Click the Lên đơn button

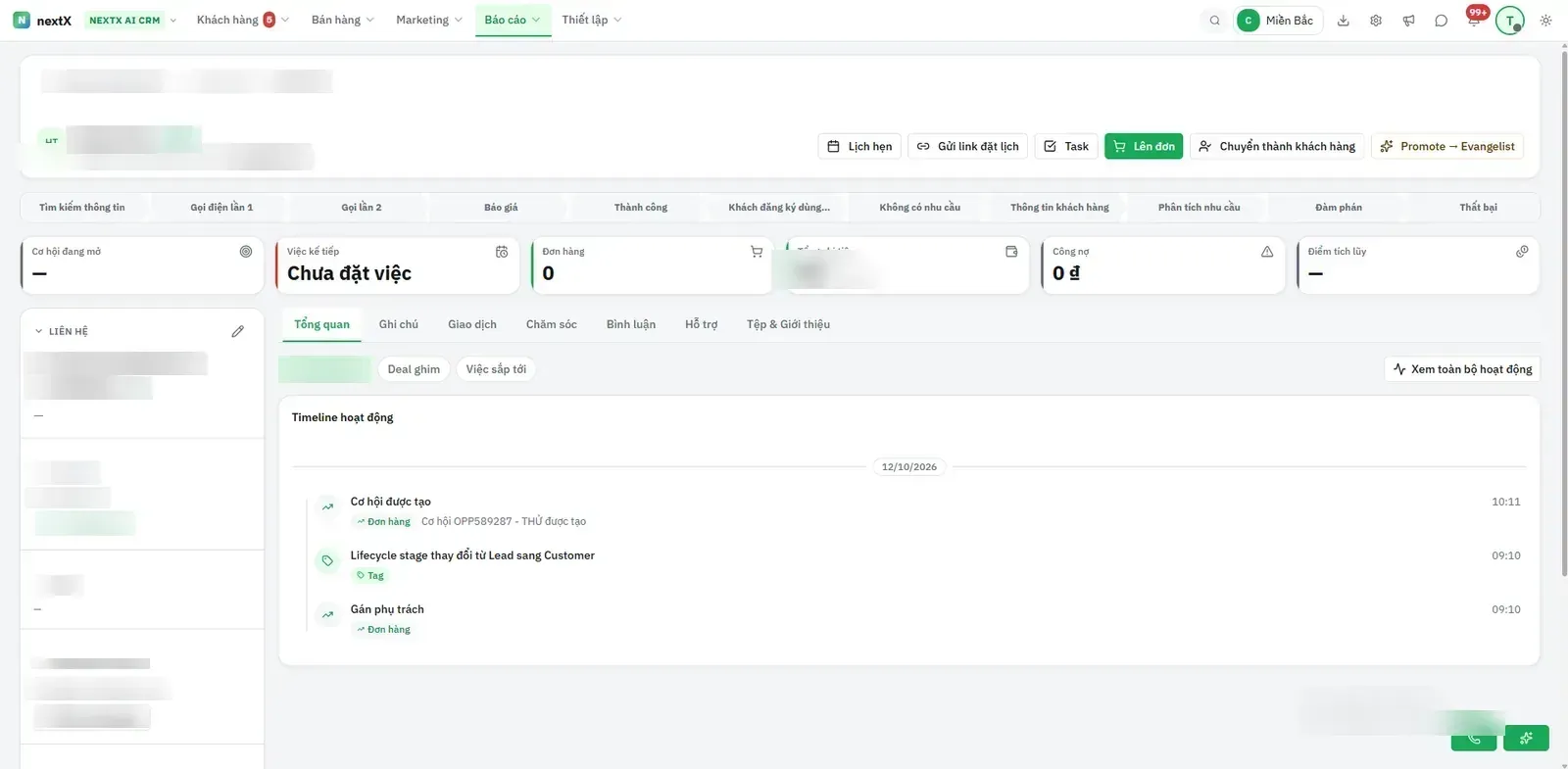click(1144, 146)
